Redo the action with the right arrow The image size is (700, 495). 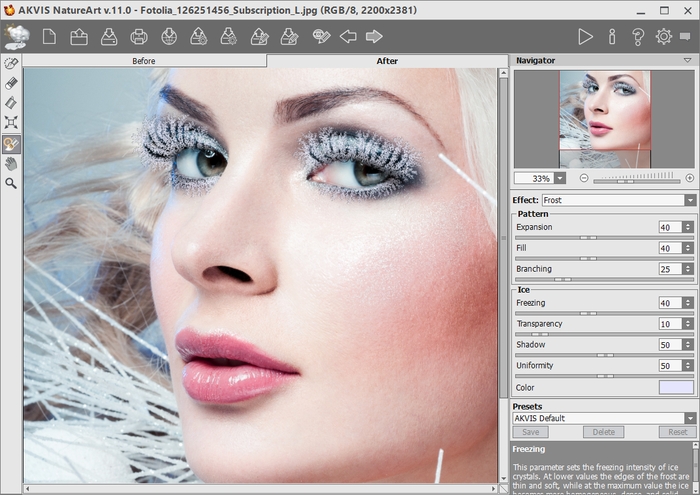pyautogui.click(x=374, y=37)
